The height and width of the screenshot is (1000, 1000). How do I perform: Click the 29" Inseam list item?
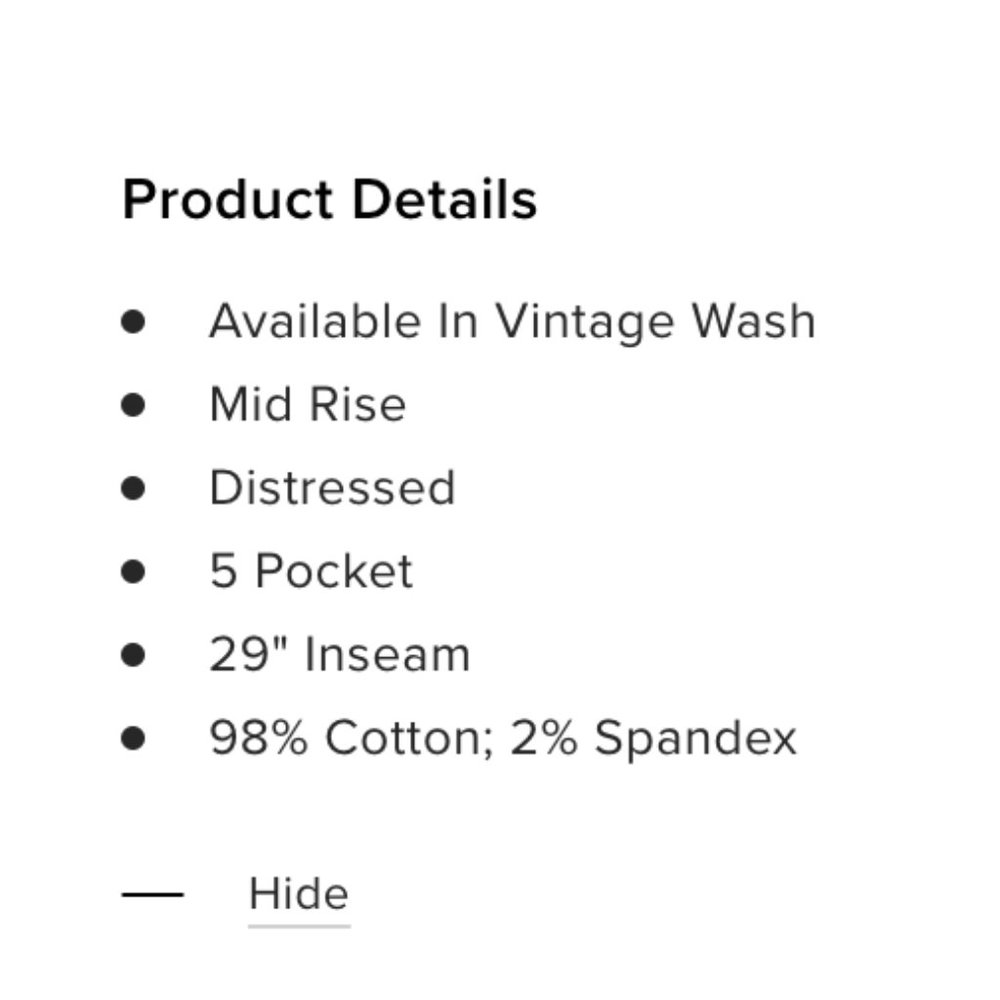(x=339, y=655)
